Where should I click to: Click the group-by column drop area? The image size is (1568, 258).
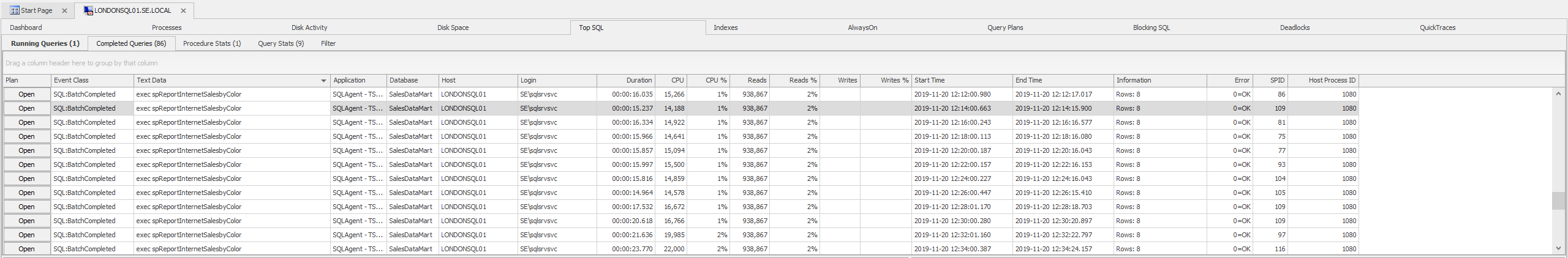783,63
